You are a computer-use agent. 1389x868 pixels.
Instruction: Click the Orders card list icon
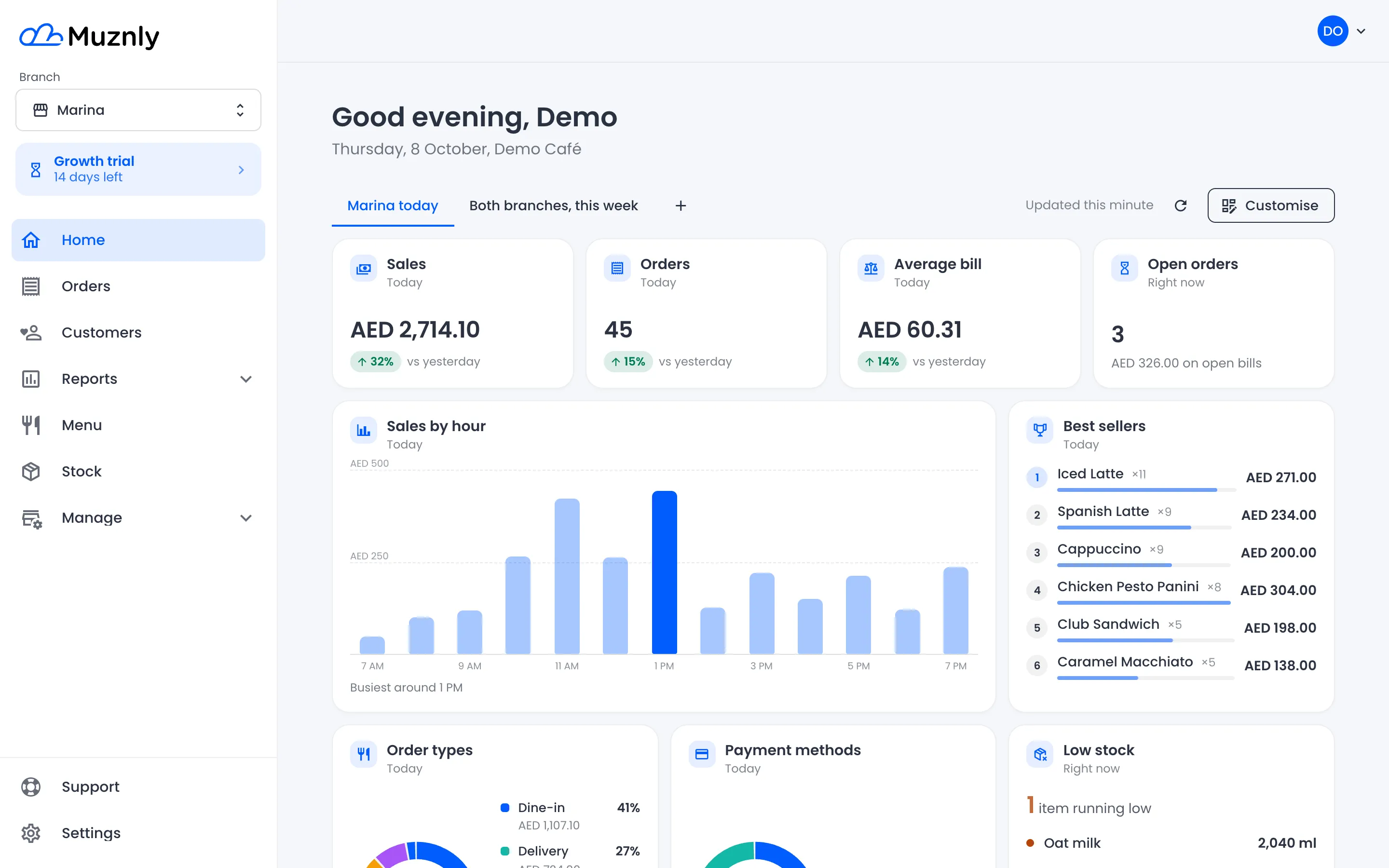[x=617, y=269]
